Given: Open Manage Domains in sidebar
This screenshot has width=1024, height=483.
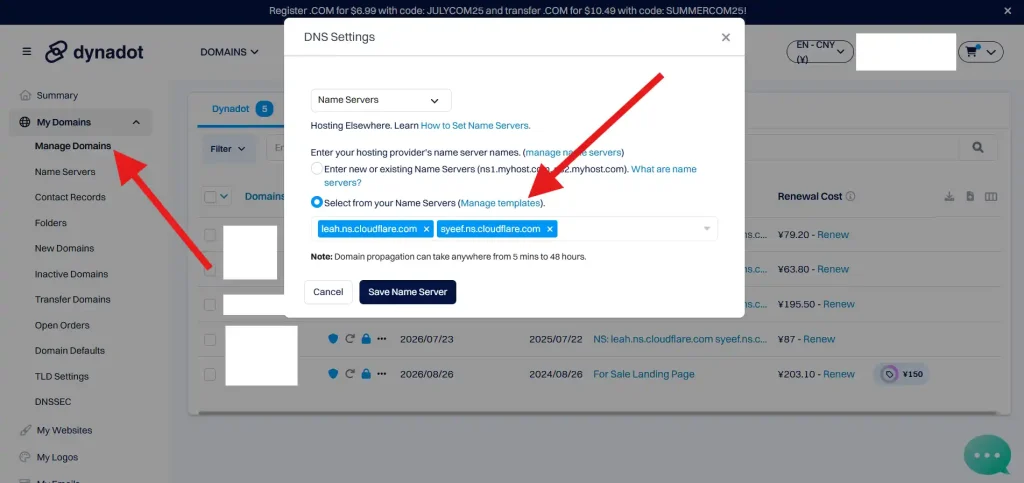Looking at the screenshot, I should pos(73,146).
